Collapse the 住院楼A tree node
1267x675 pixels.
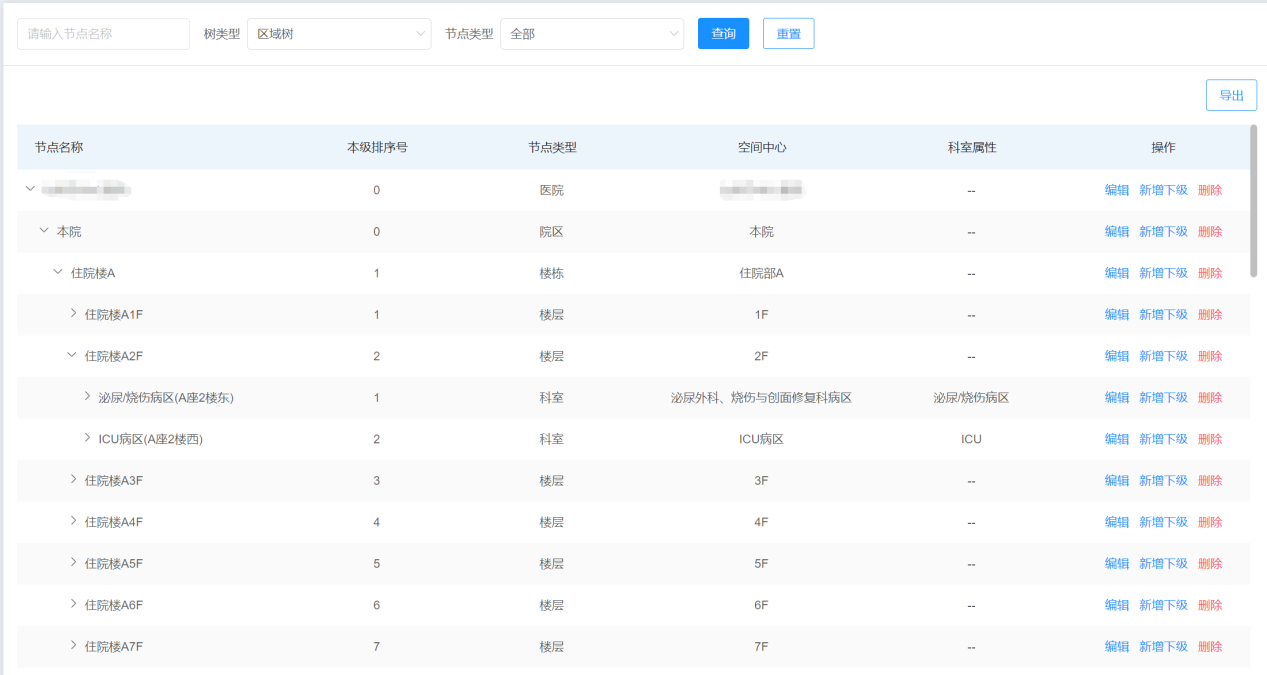(56, 272)
